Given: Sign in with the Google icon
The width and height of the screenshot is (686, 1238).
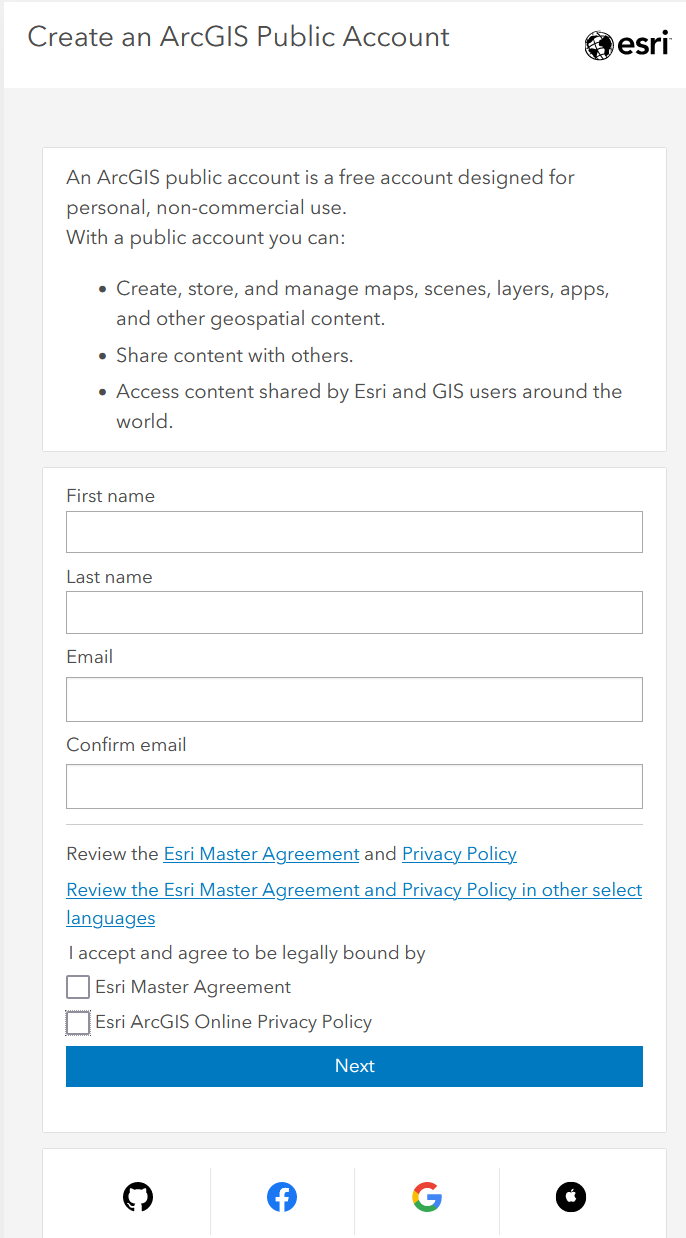Looking at the screenshot, I should click(427, 1196).
